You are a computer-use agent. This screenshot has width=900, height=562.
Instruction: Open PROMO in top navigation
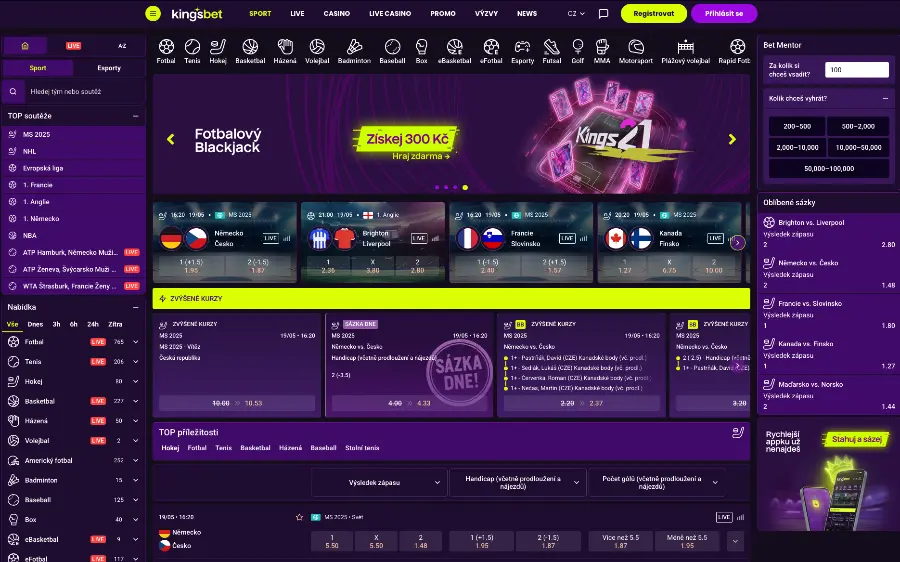pos(443,13)
